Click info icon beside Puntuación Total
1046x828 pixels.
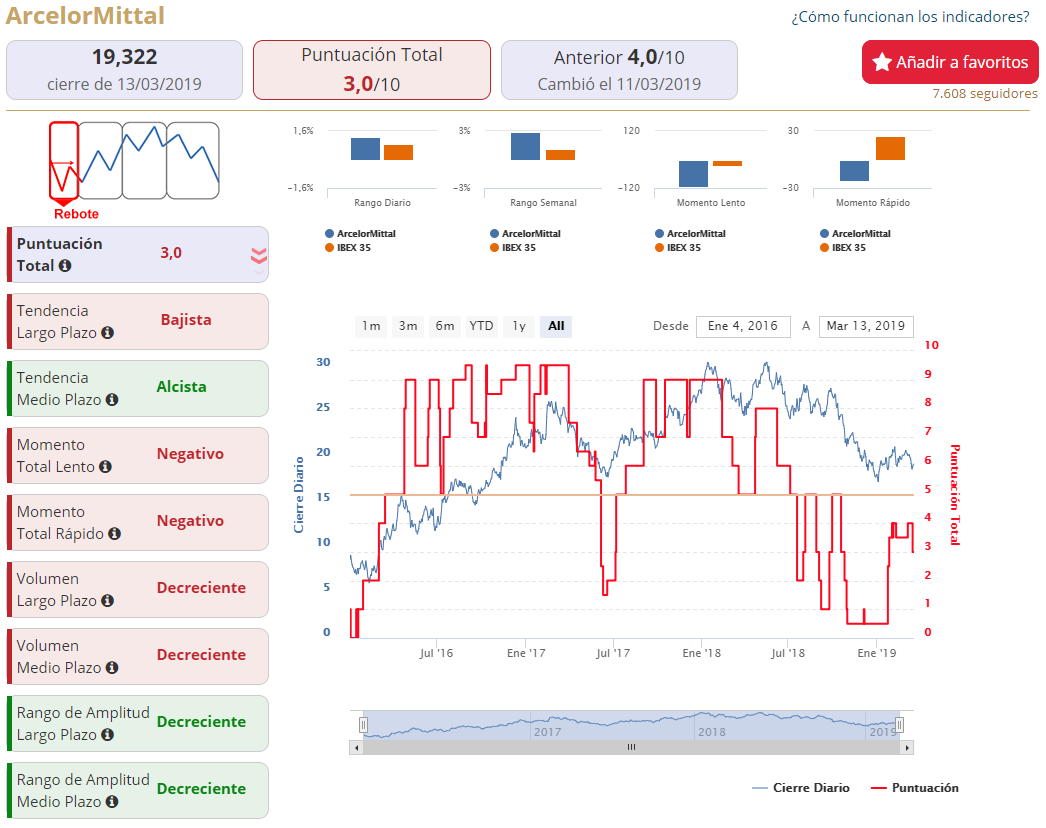tap(65, 266)
